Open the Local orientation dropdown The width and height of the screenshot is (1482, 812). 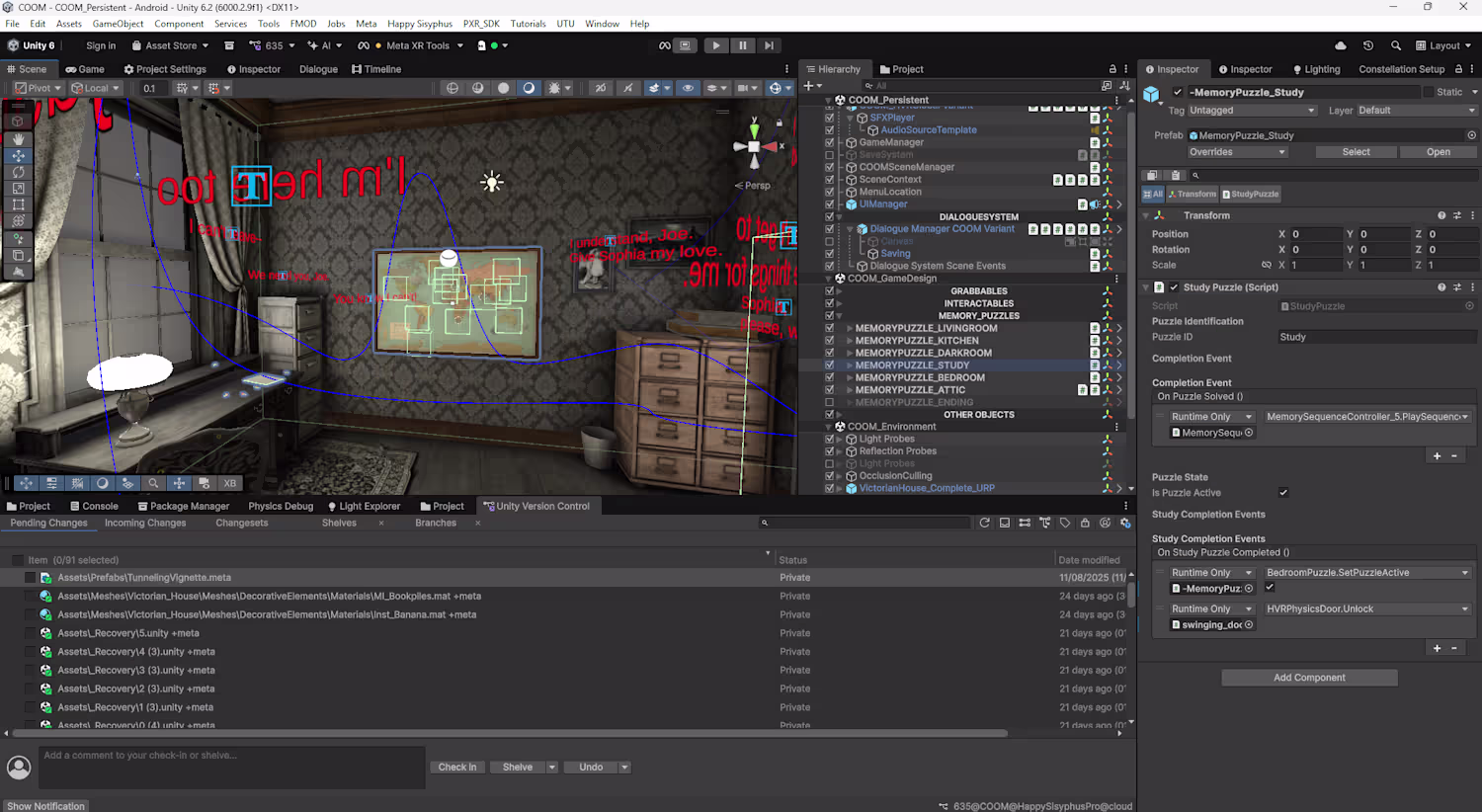[96, 88]
